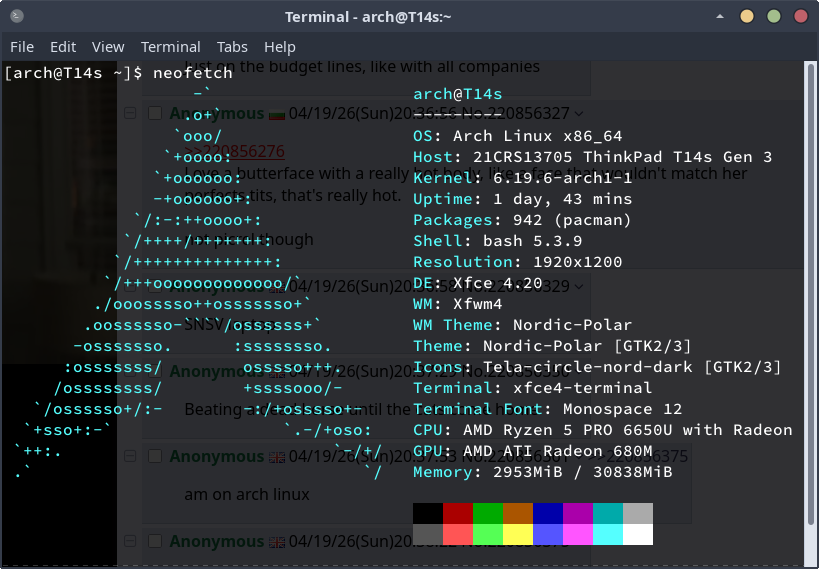Click the 'Packages: 942 (pacman)' line
This screenshot has width=819, height=569.
point(522,220)
